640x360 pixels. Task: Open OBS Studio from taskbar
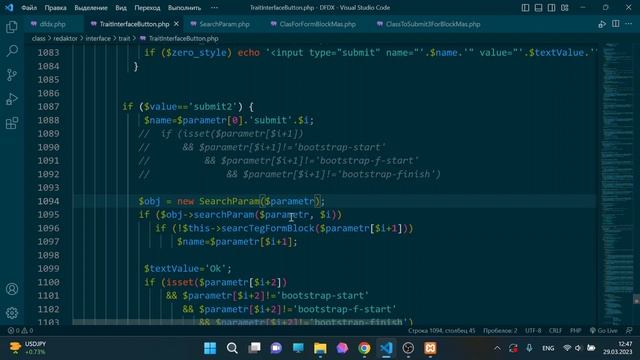(408, 348)
